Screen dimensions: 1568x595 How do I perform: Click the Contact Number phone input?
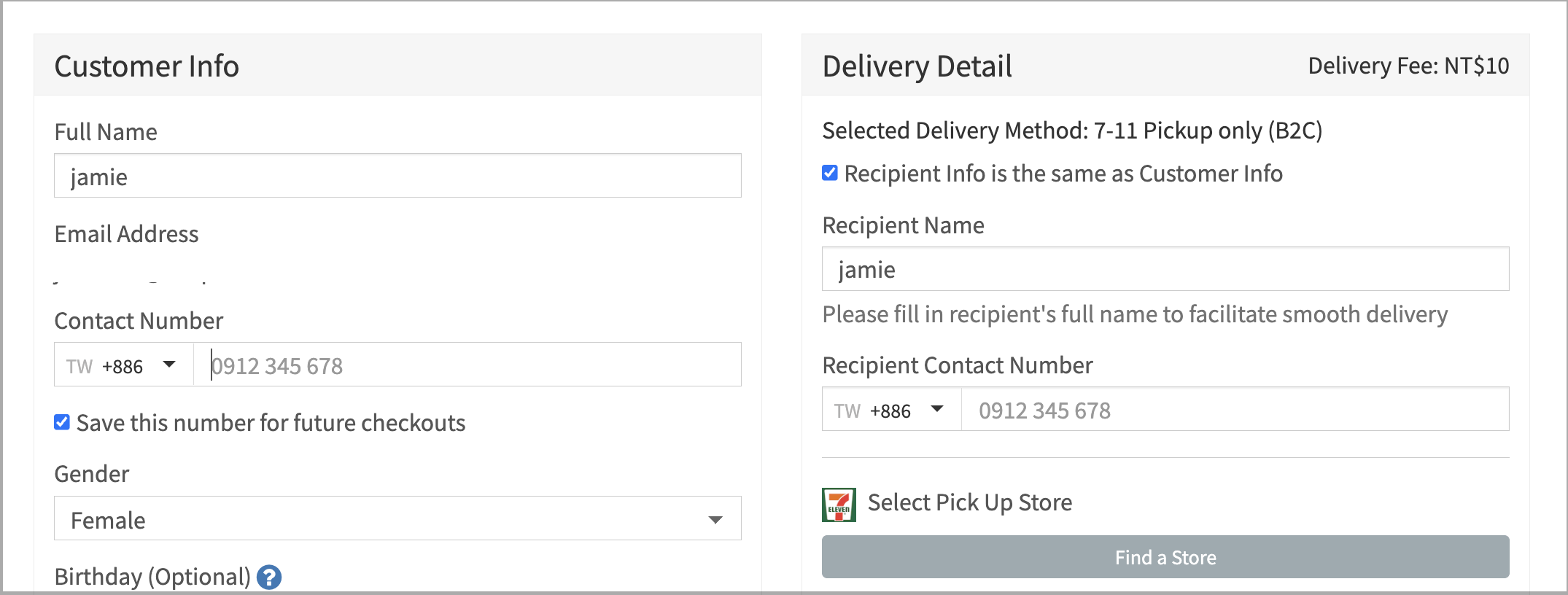[x=467, y=365]
